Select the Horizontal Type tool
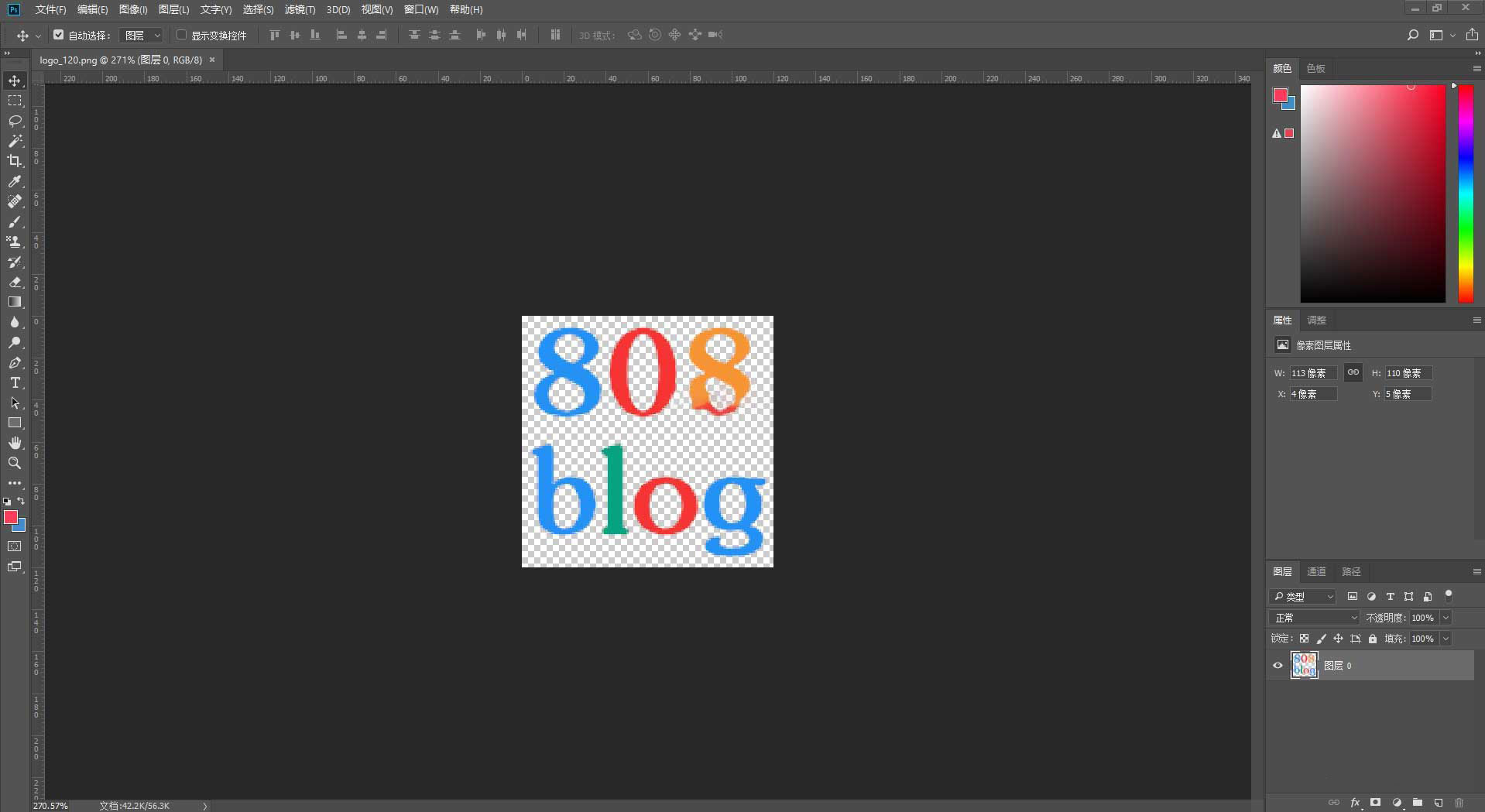This screenshot has width=1485, height=812. pyautogui.click(x=15, y=382)
